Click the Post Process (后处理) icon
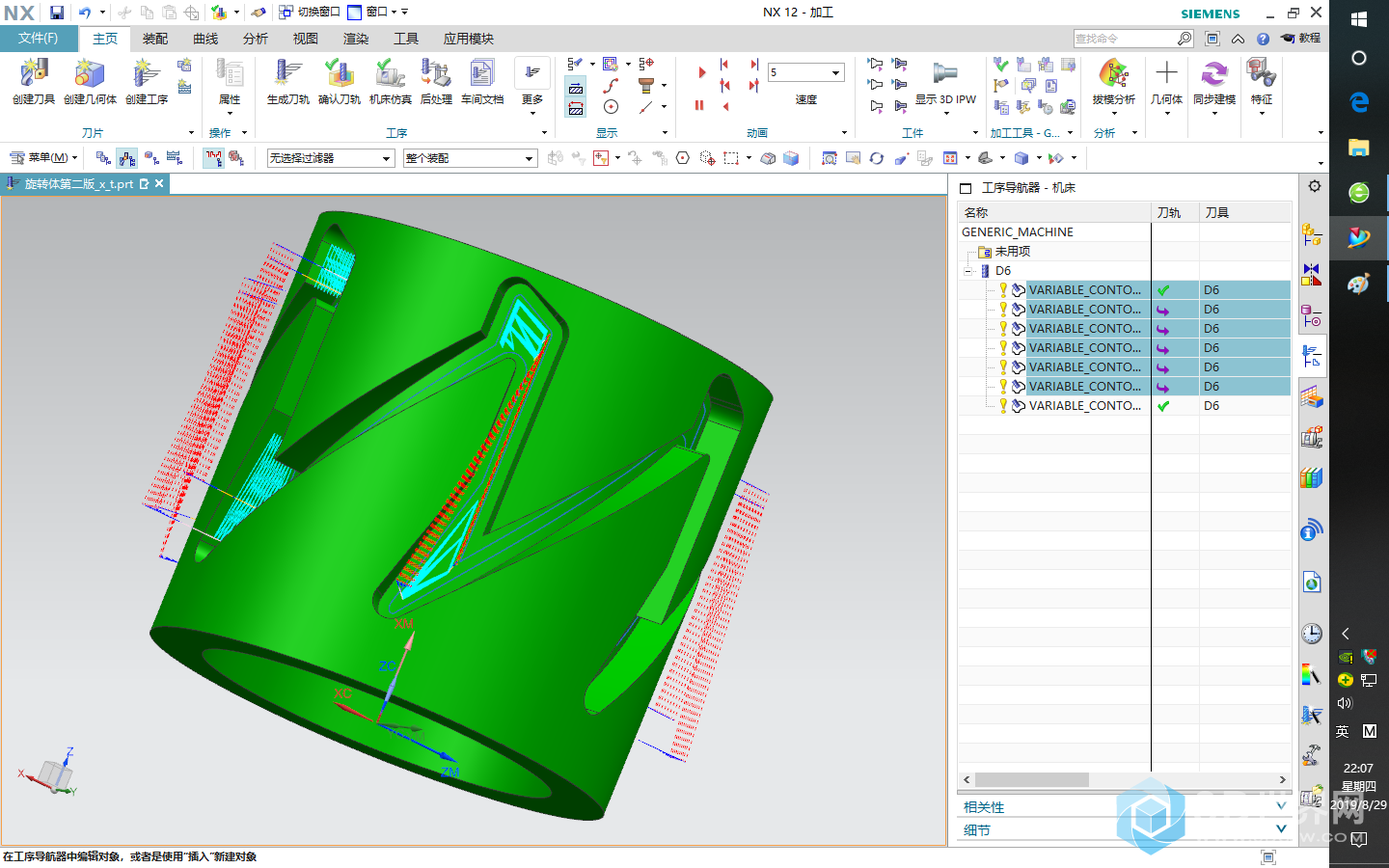The image size is (1389, 868). [436, 81]
